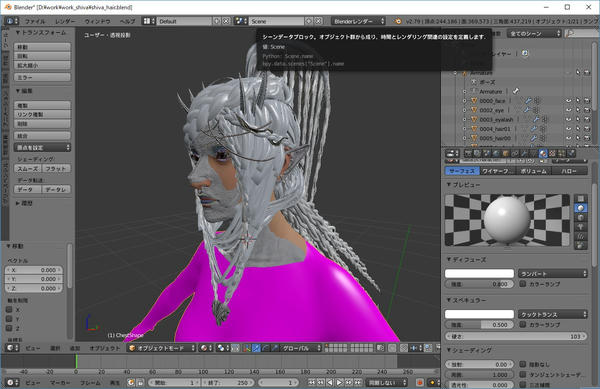Open the 原点を設定 dropdown
The height and width of the screenshot is (389, 600).
click(x=42, y=147)
